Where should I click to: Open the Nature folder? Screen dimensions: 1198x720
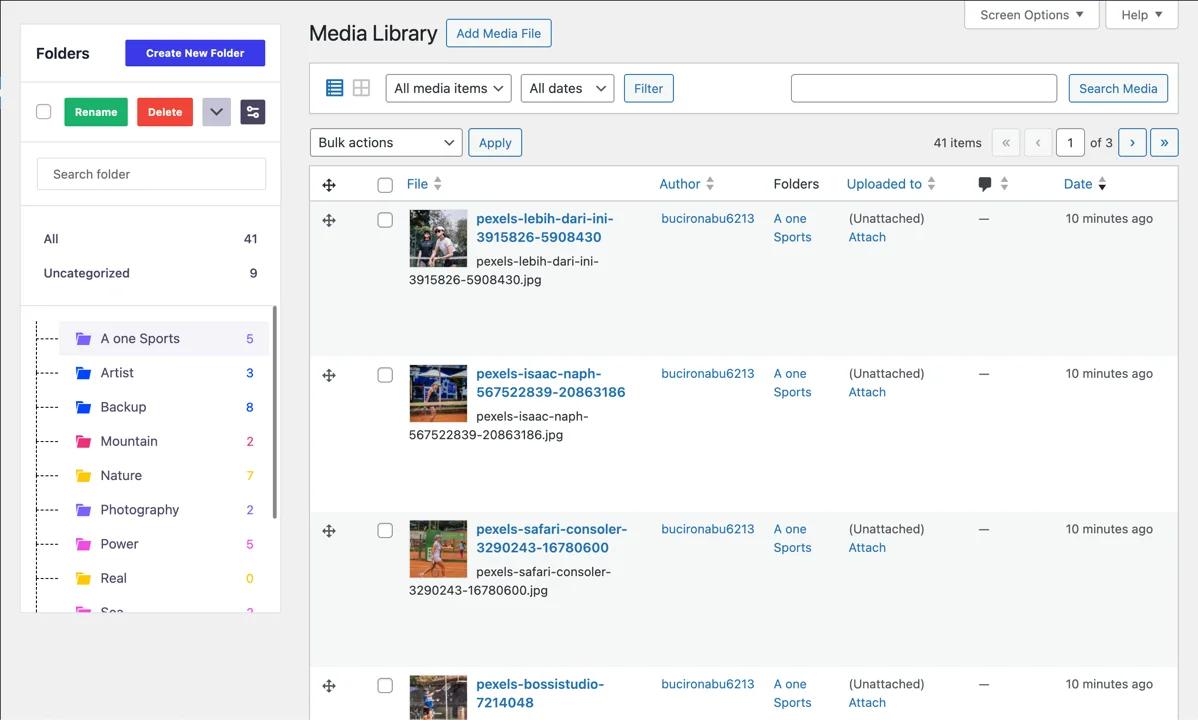pyautogui.click(x=164, y=475)
